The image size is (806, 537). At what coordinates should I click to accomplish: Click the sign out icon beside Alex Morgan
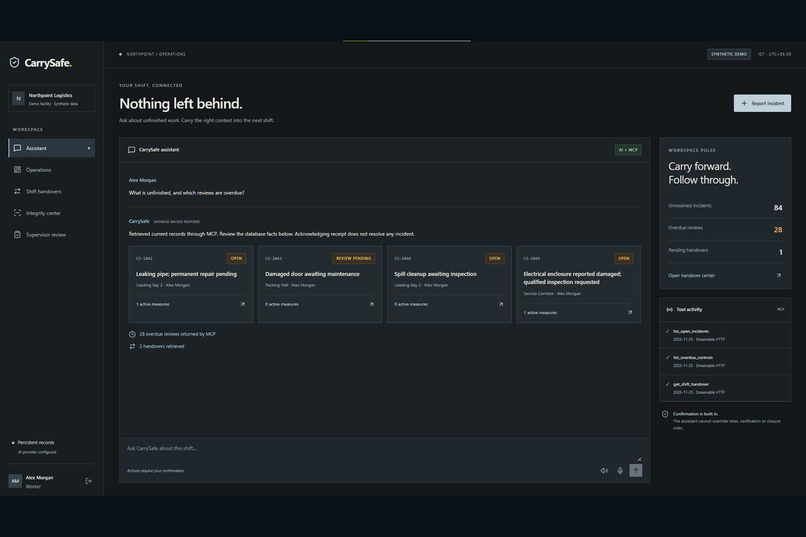pyautogui.click(x=88, y=481)
